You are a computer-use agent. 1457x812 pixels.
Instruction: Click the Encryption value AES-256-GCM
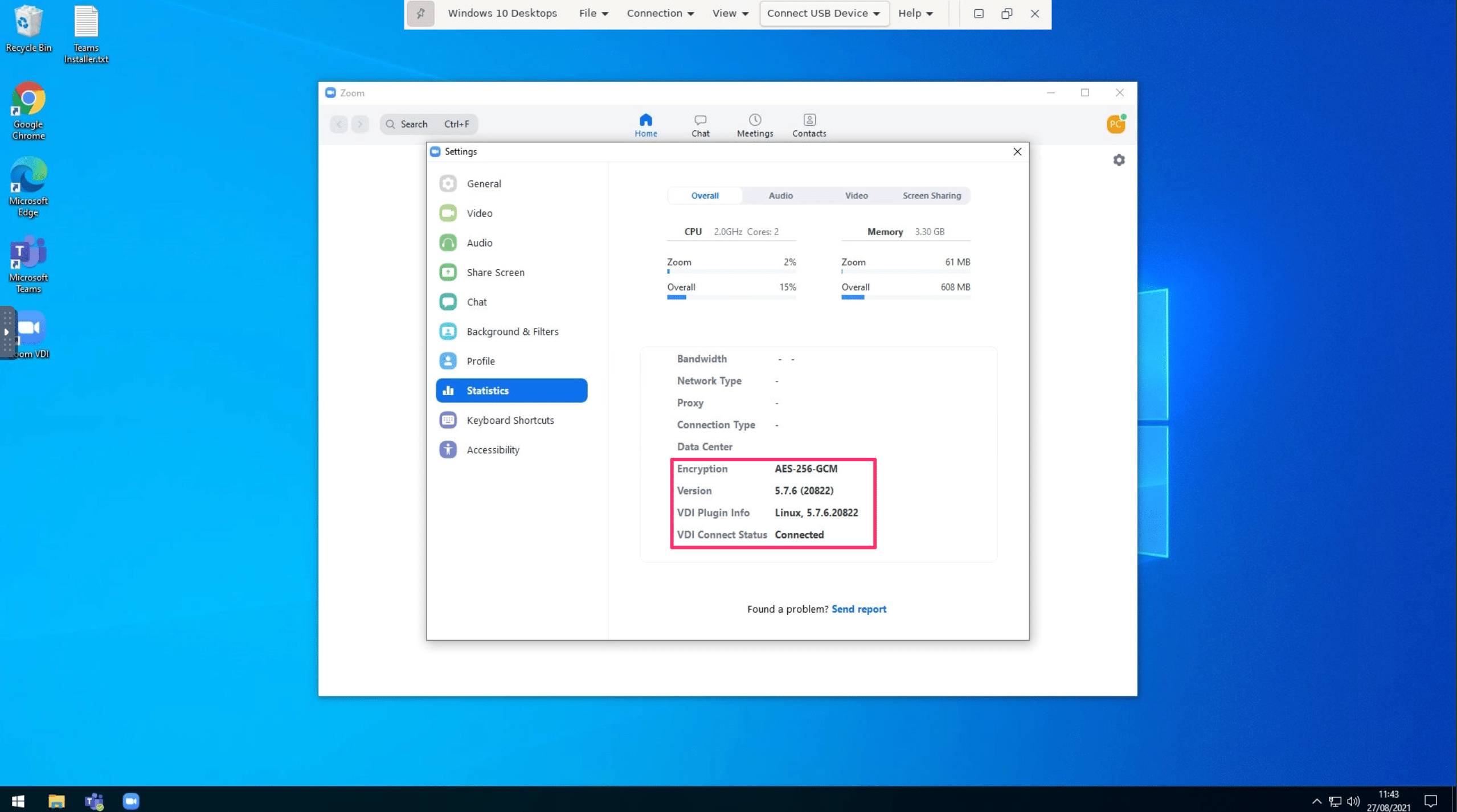click(x=806, y=469)
